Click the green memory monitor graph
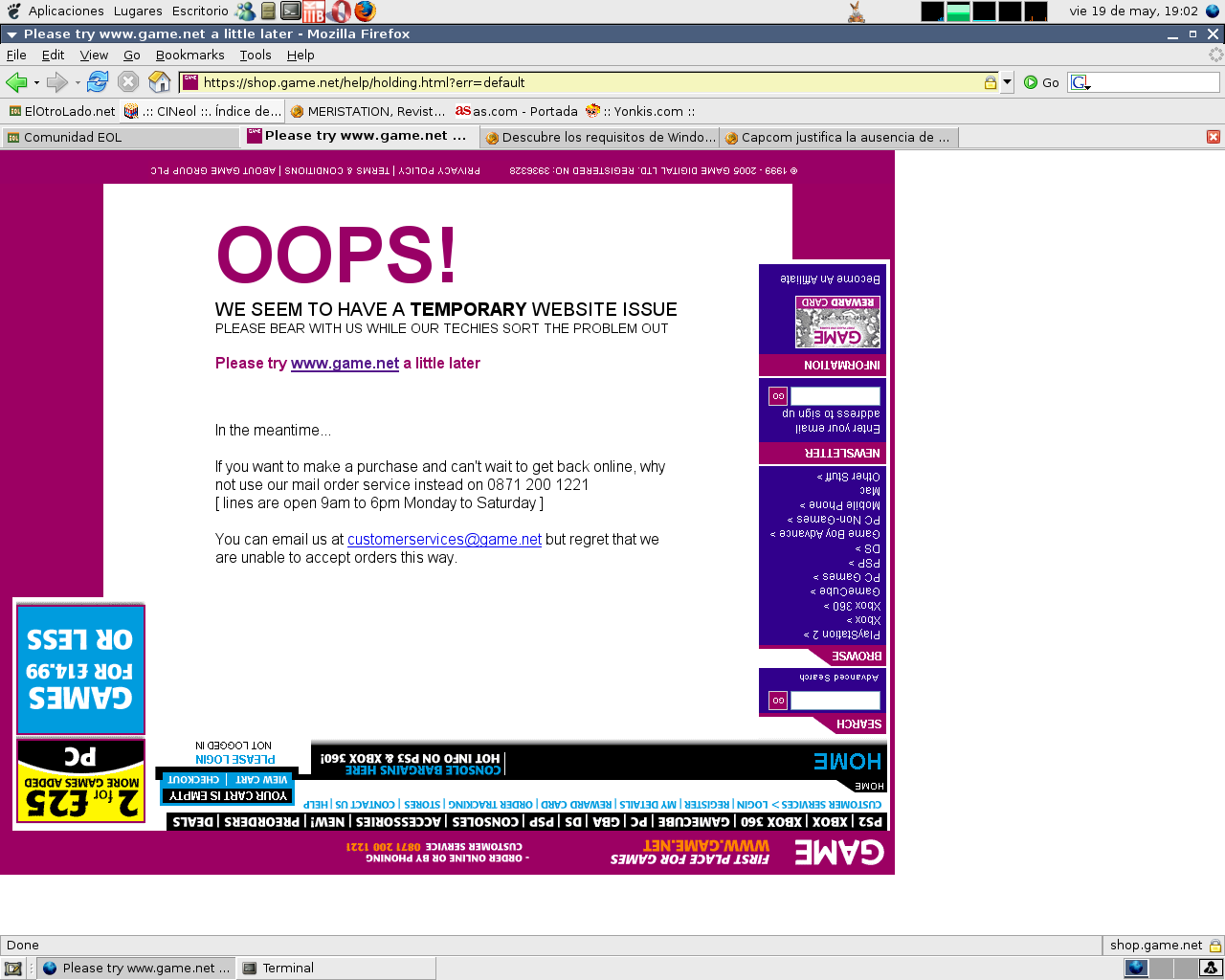Image resolution: width=1225 pixels, height=980 pixels. pyautogui.click(x=959, y=11)
